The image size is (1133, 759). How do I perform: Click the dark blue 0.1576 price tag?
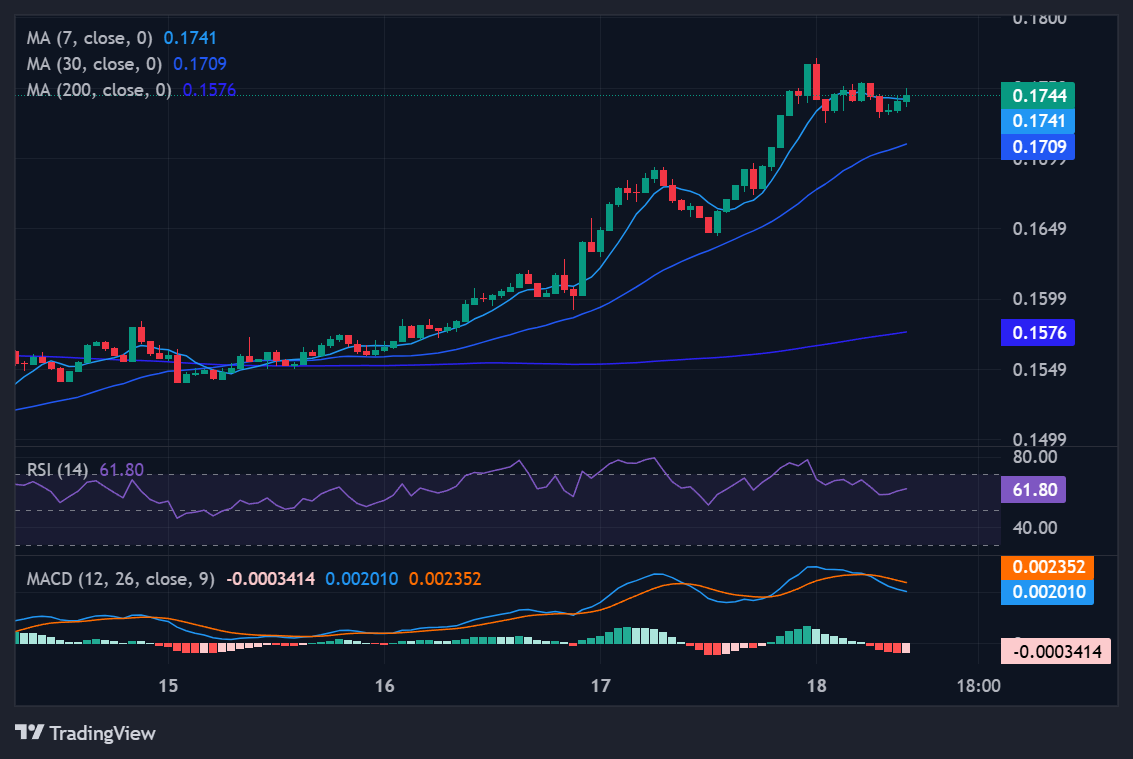pos(1039,333)
